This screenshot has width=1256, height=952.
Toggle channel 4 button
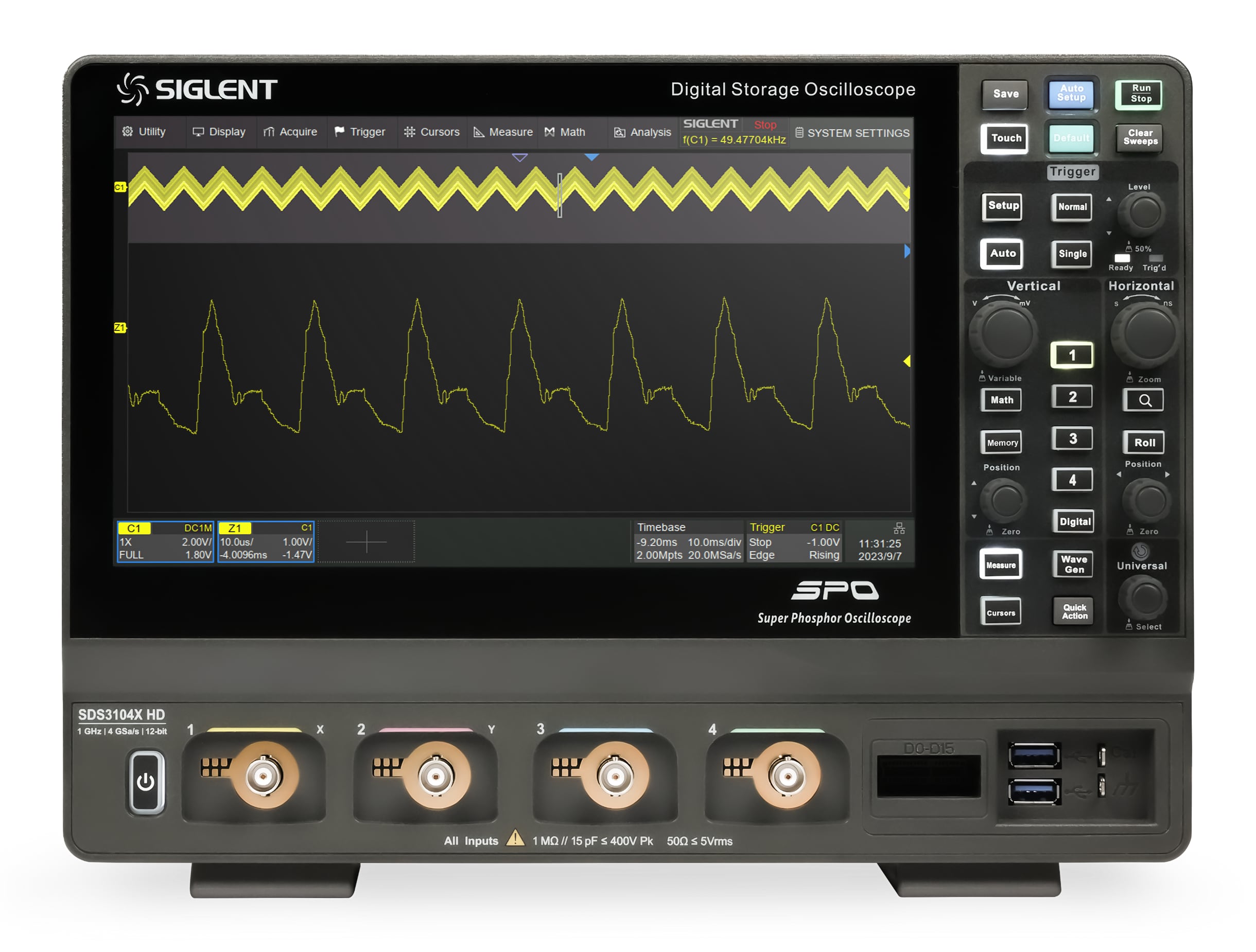(x=1073, y=480)
